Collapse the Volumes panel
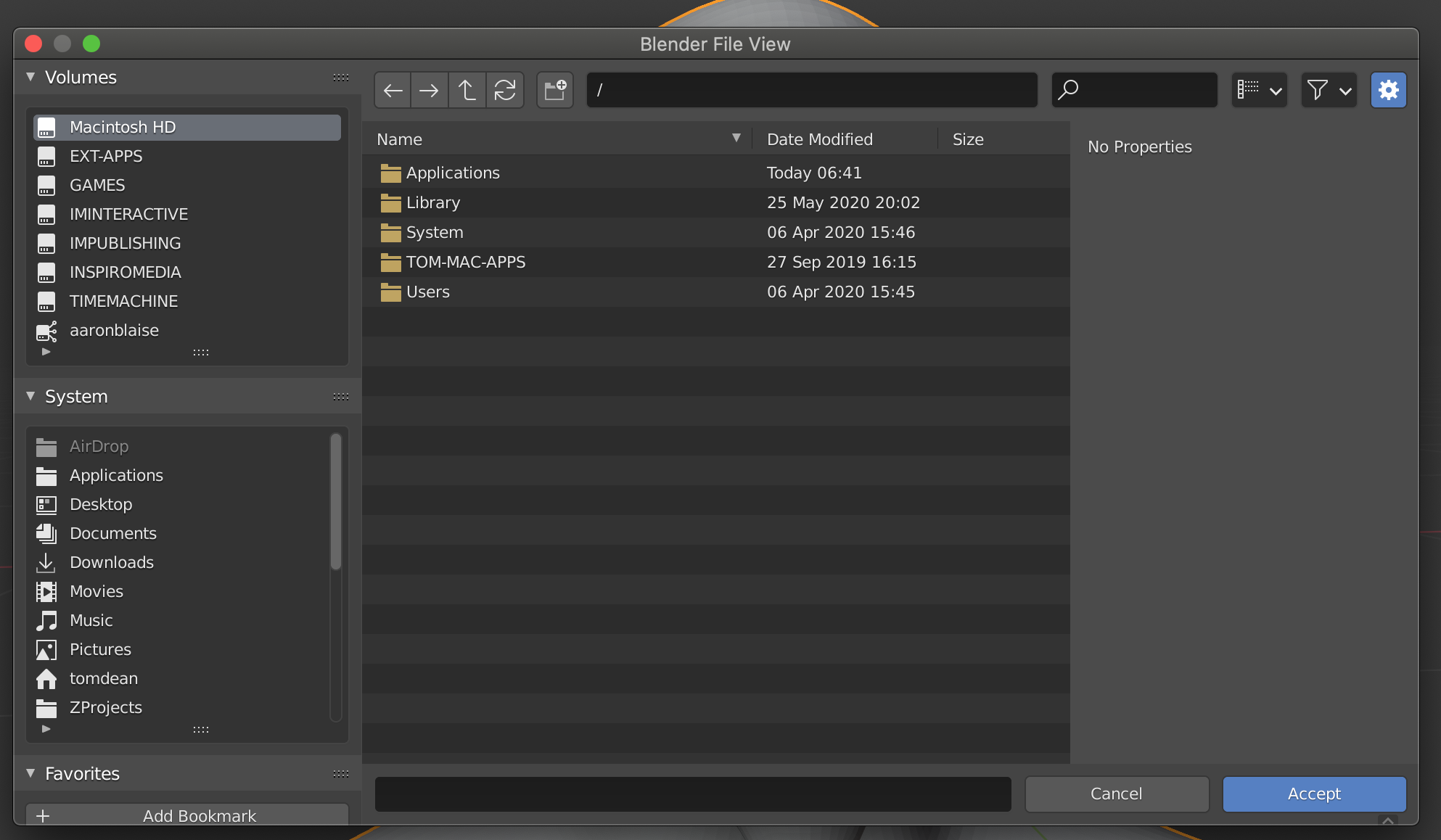This screenshot has width=1441, height=840. [x=30, y=77]
